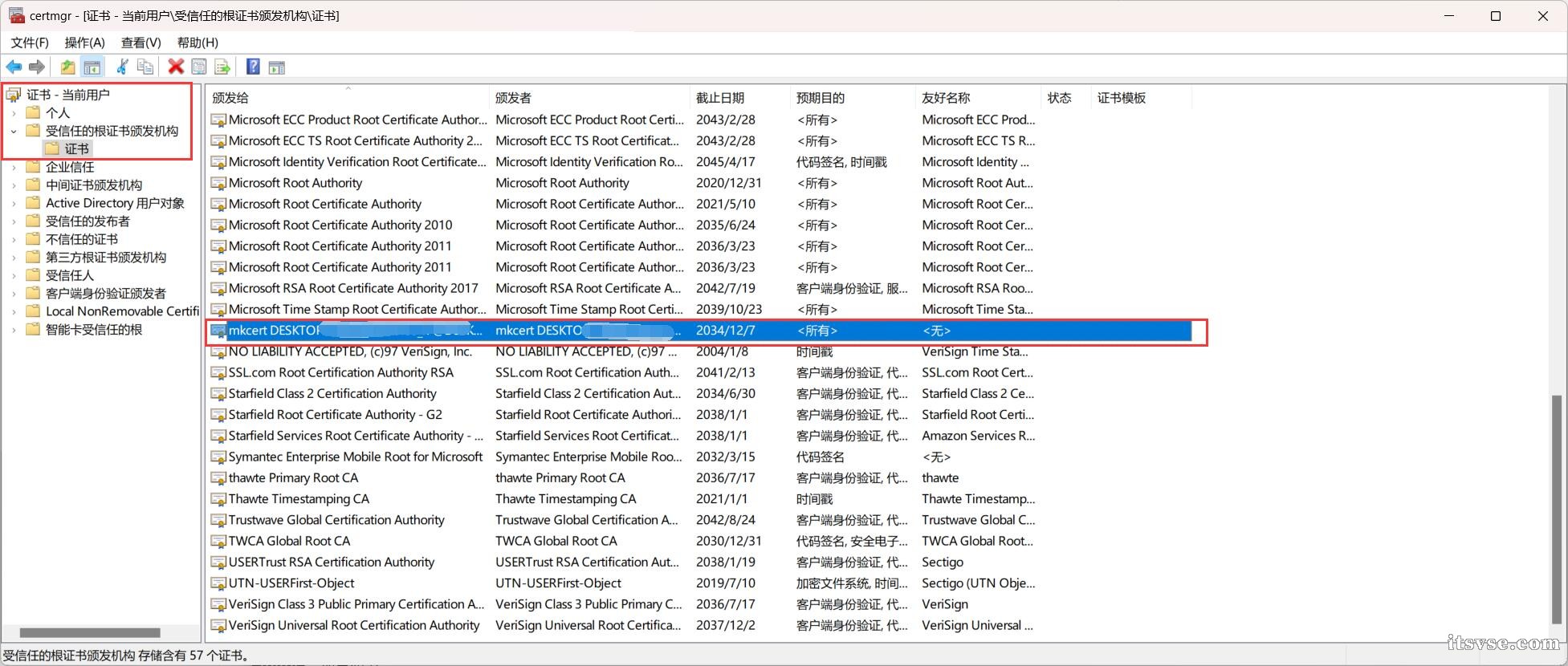
Task: Click the Copy icon in toolbar
Action: (x=145, y=67)
